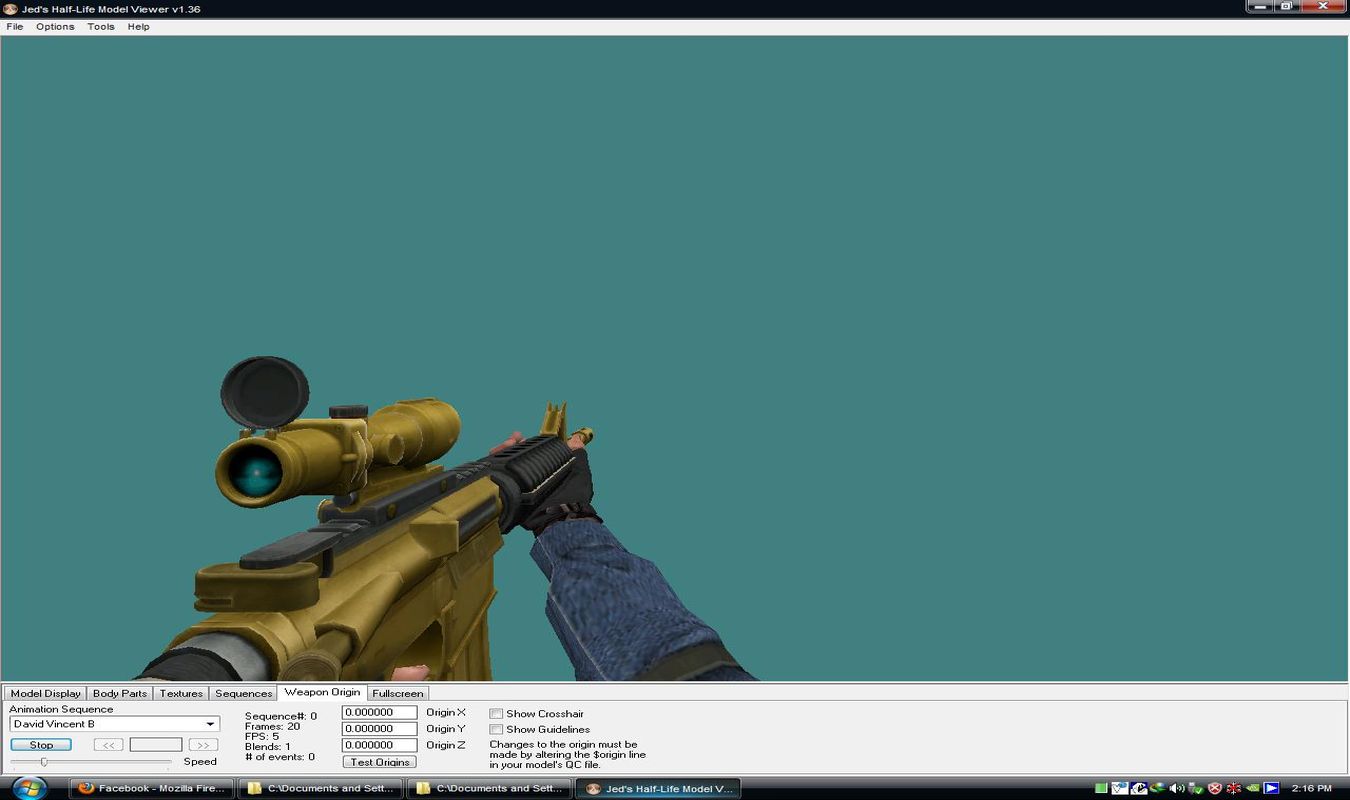Click the volume speaker tray icon
The image size is (1350, 800).
[x=1177, y=788]
